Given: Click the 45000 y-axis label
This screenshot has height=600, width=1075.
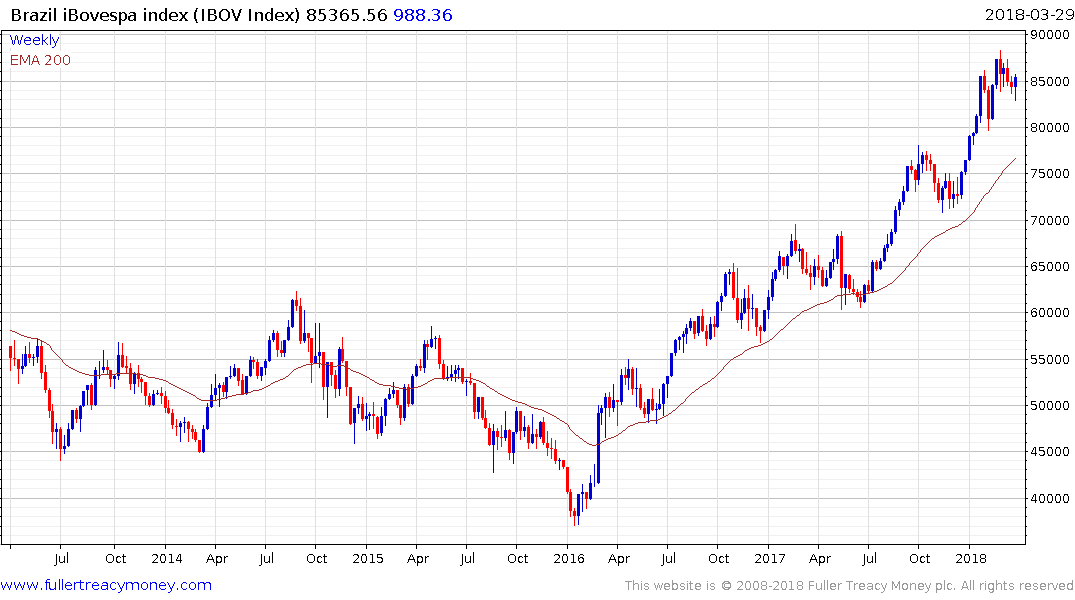Looking at the screenshot, I should [1051, 452].
